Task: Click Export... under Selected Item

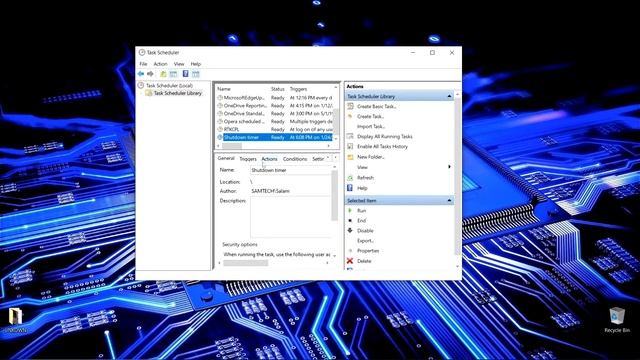Action: point(365,241)
